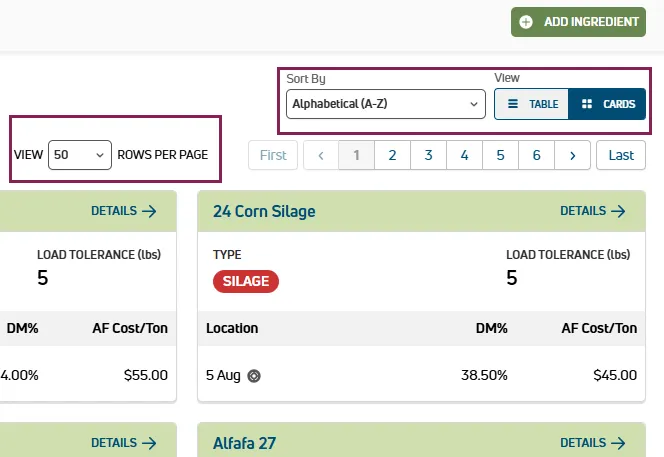Viewport: 664px width, 457px height.
Task: Go to page 2
Action: pos(393,155)
